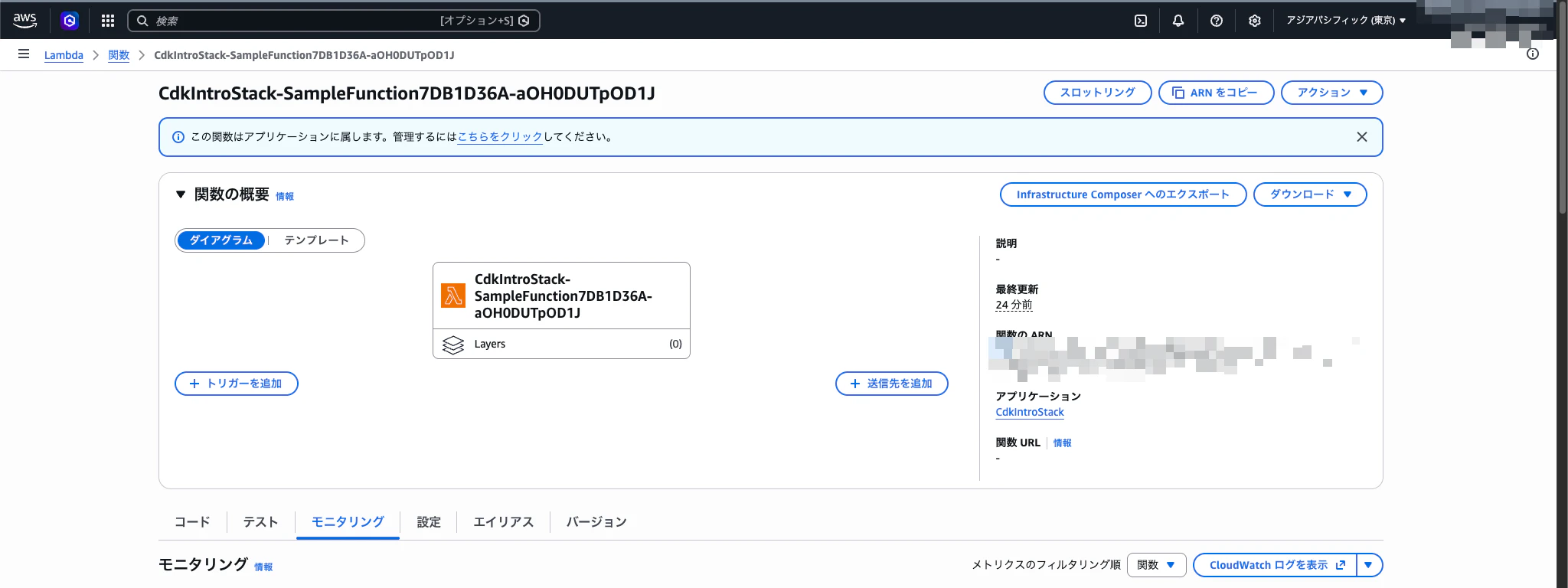Image resolution: width=1568 pixels, height=588 pixels.
Task: Open the services grid menu
Action: coord(108,21)
